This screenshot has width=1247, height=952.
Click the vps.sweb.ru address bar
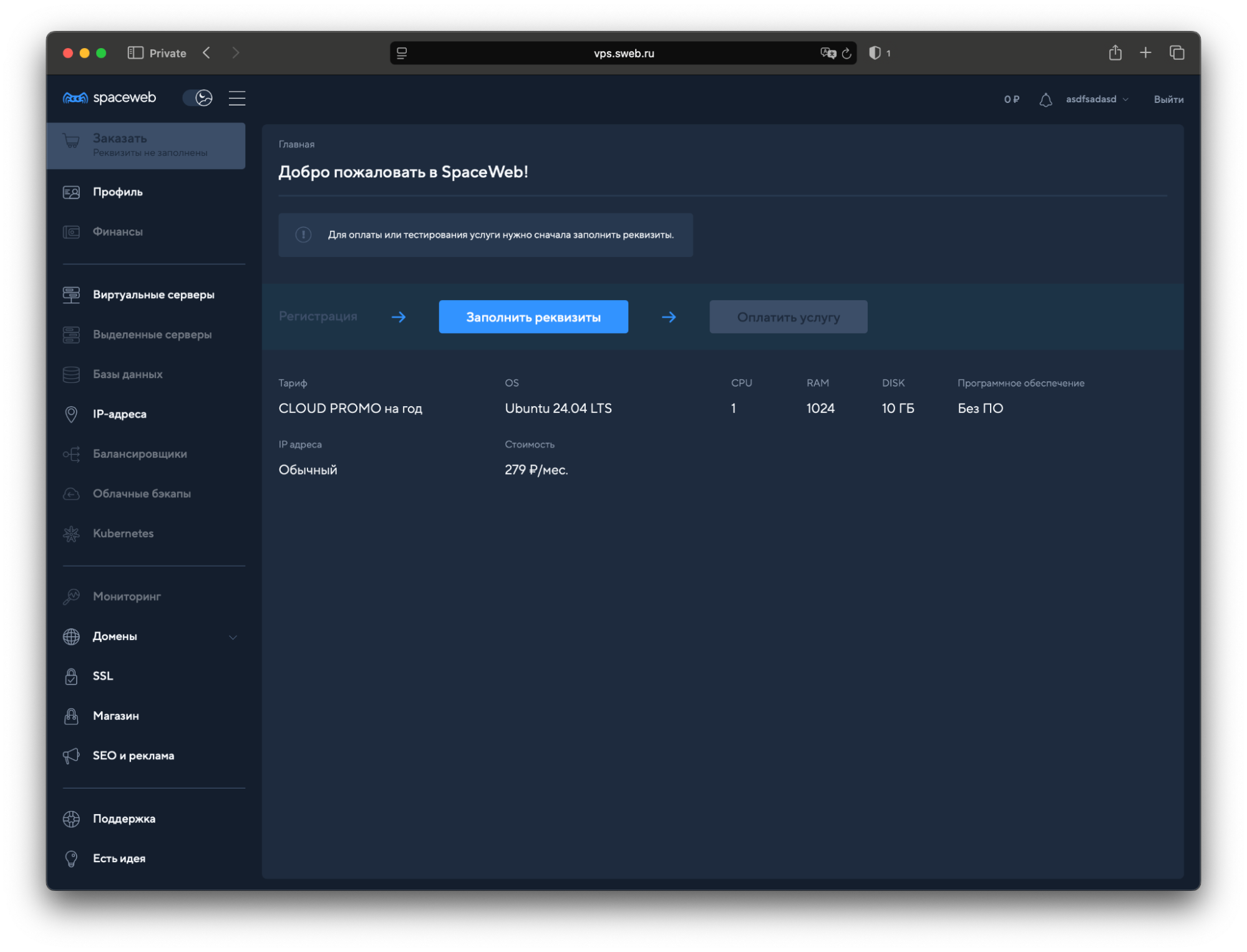click(x=623, y=54)
